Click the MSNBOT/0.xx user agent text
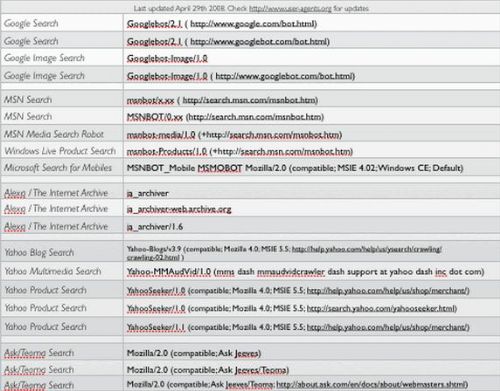Screen dimensions: 500x391 click(x=155, y=117)
